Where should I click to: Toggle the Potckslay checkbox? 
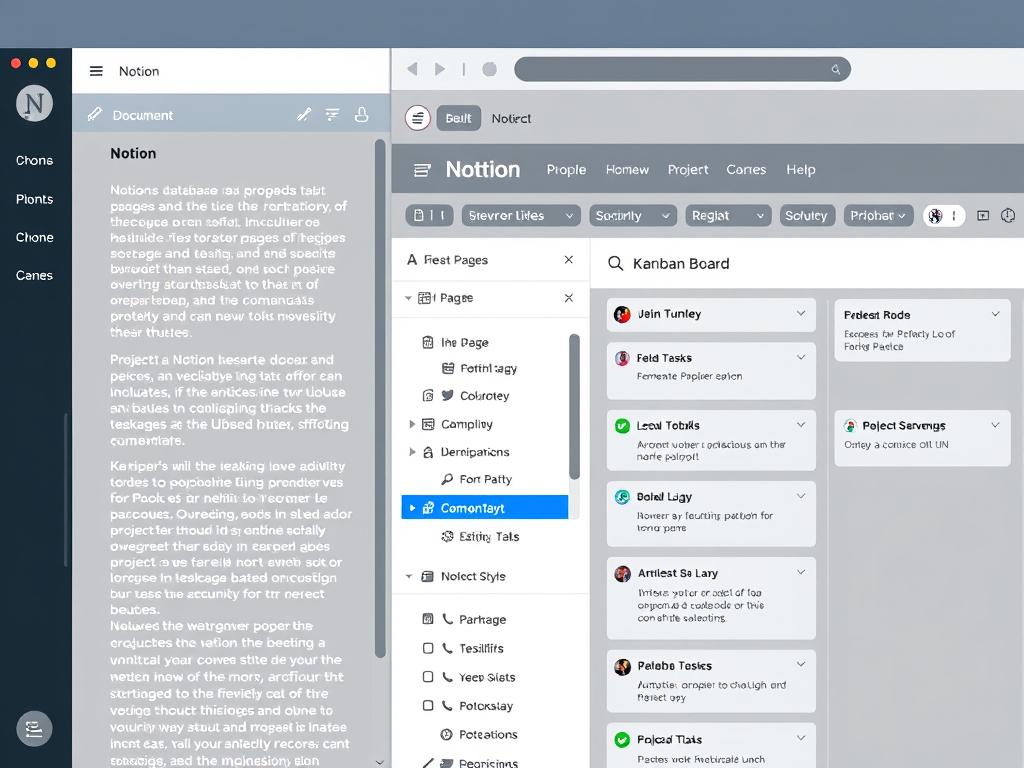click(x=428, y=706)
